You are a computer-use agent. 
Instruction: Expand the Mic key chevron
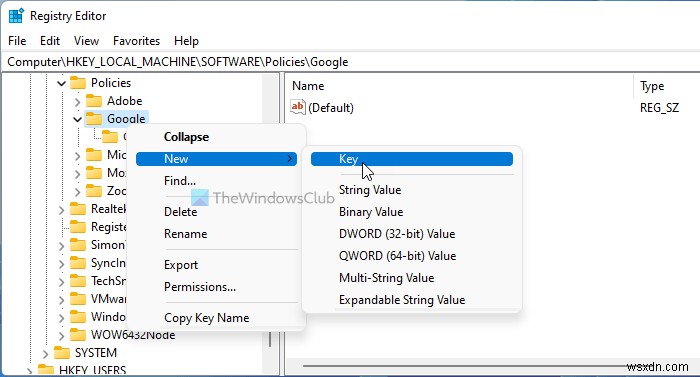coord(78,155)
